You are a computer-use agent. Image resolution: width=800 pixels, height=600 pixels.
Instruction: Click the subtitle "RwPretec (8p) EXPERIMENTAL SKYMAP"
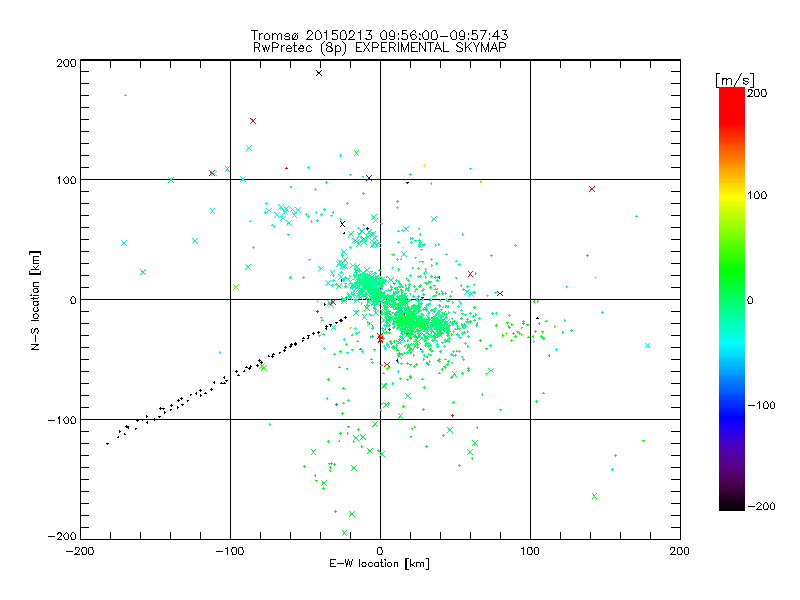coord(379,48)
